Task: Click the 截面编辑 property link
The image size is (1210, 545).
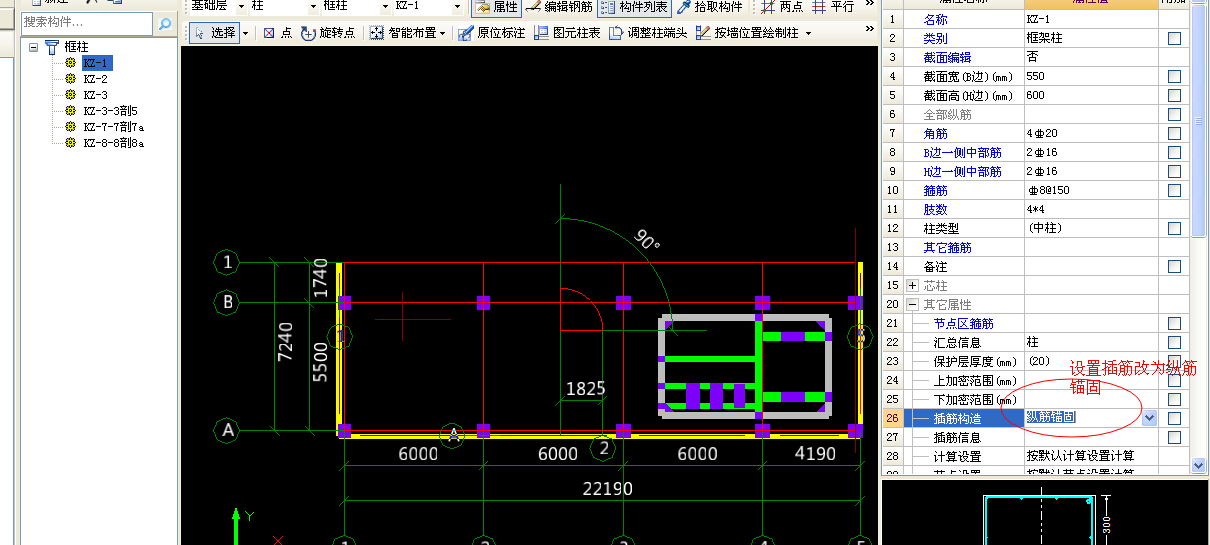Action: pyautogui.click(x=947, y=57)
